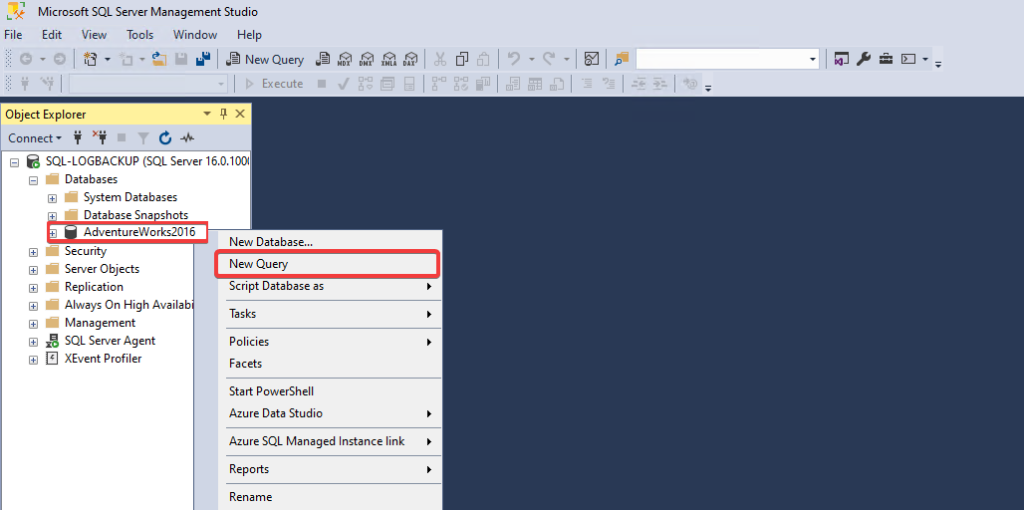Image resolution: width=1024 pixels, height=510 pixels.
Task: Click the Visual Studio window icon
Action: pyautogui.click(x=842, y=59)
